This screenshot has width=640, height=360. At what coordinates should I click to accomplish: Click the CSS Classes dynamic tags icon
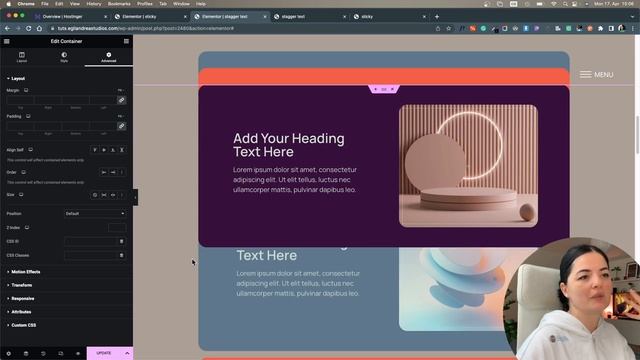pos(121,256)
